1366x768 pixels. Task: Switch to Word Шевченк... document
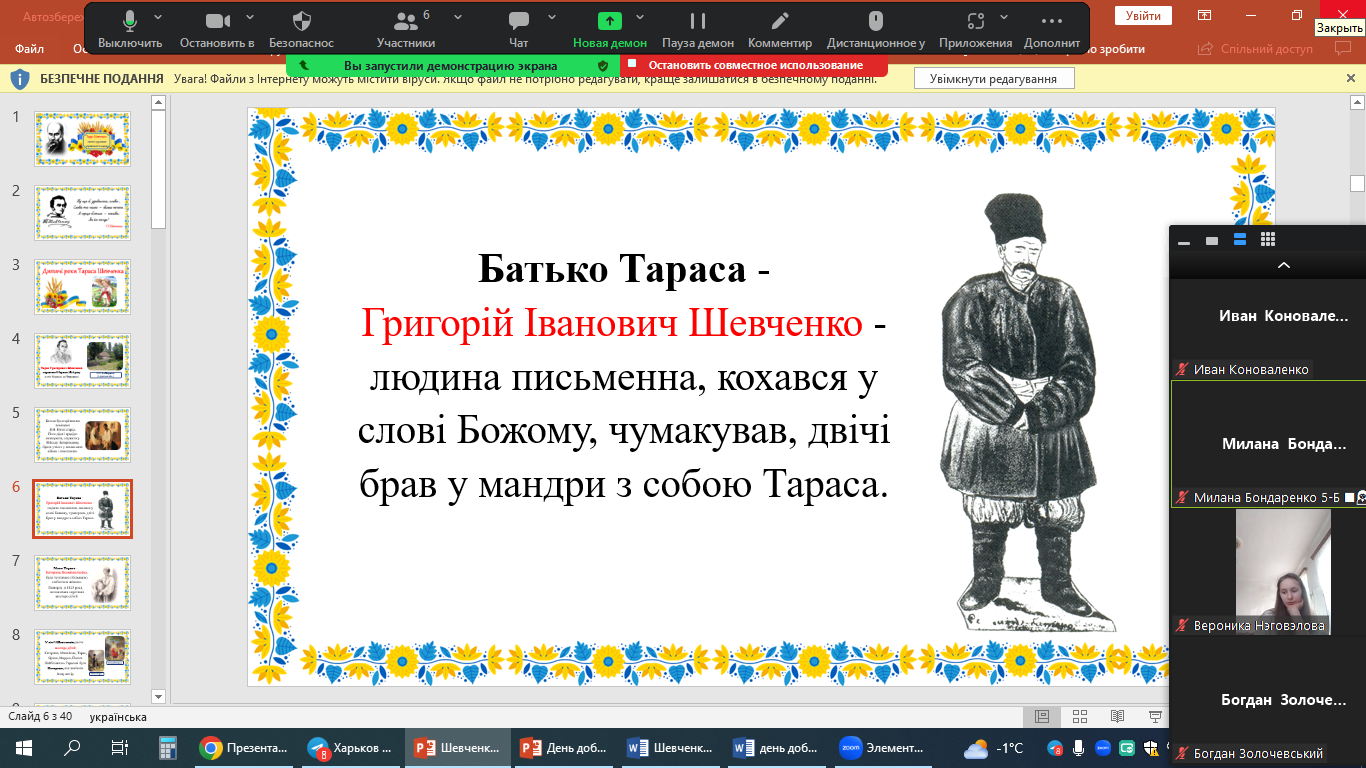tap(669, 748)
